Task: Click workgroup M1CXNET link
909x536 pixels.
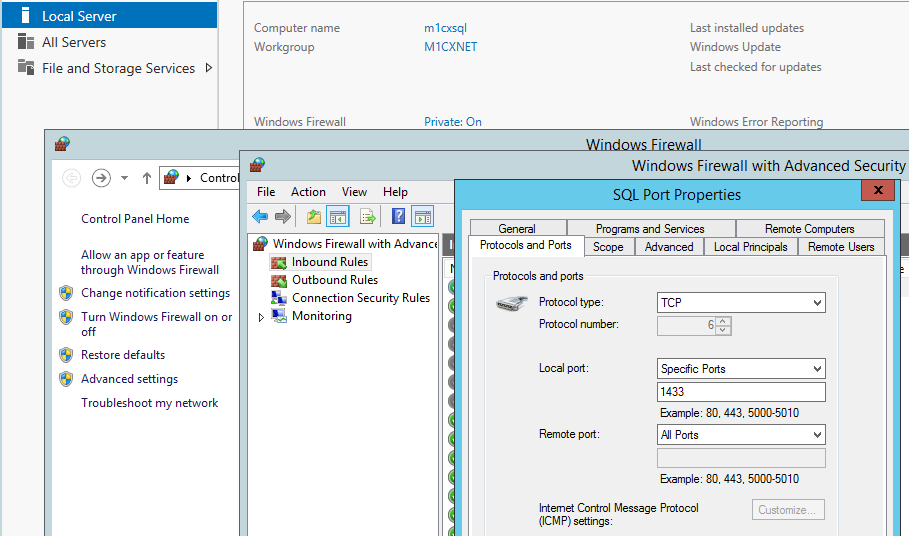Action: pos(450,47)
